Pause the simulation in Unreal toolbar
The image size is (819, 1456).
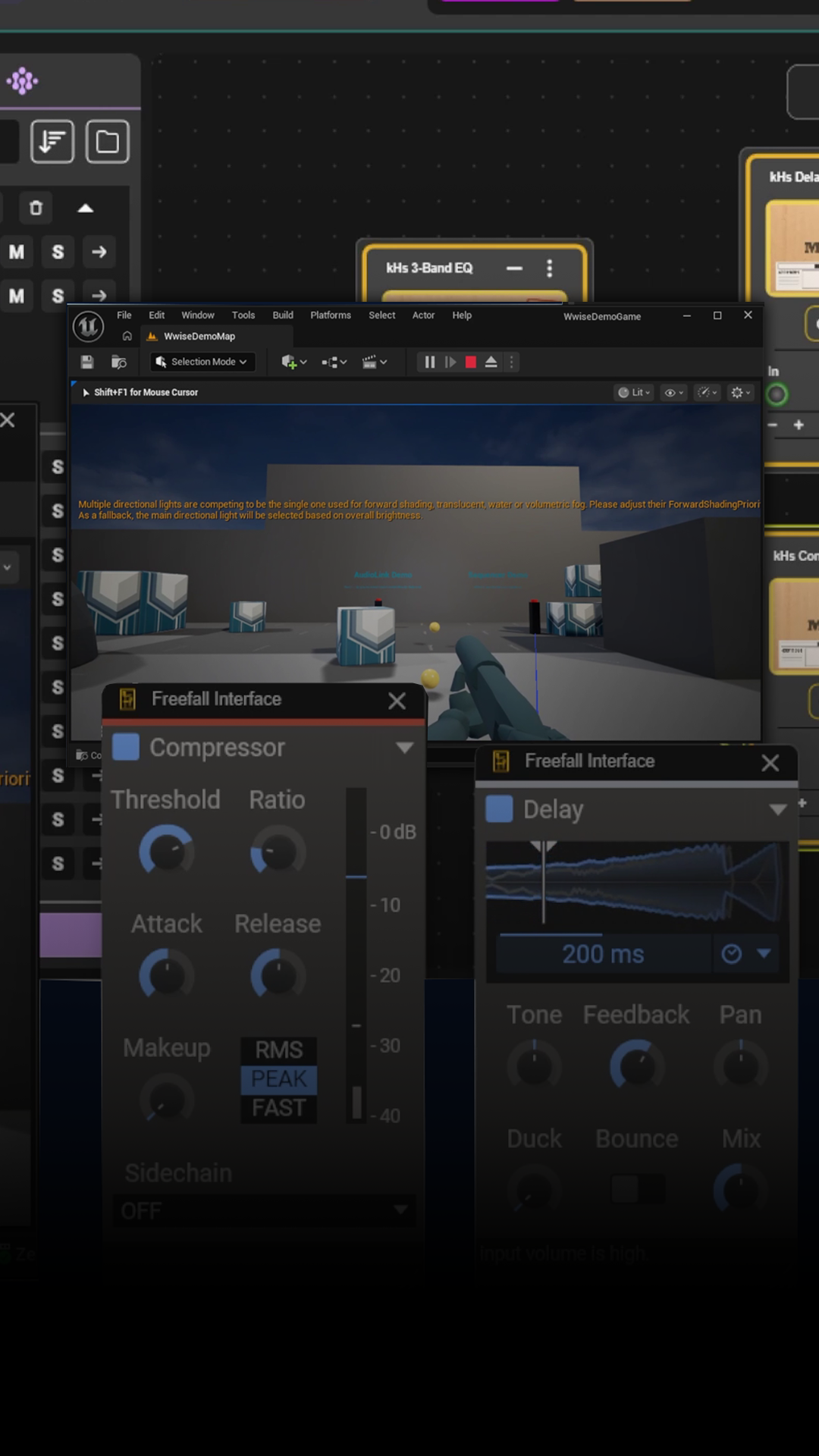430,362
